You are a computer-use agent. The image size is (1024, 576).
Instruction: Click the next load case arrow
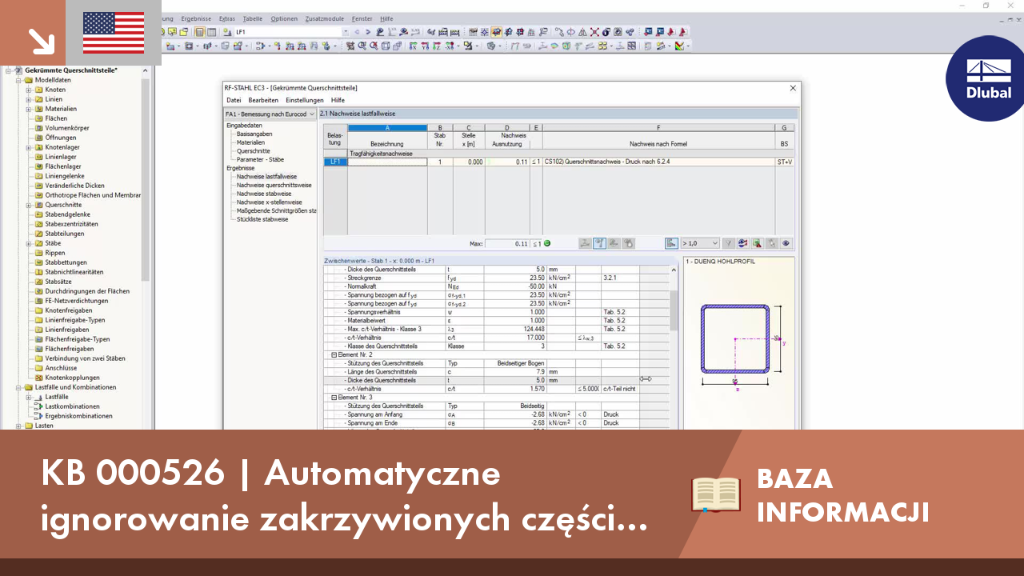(x=368, y=31)
